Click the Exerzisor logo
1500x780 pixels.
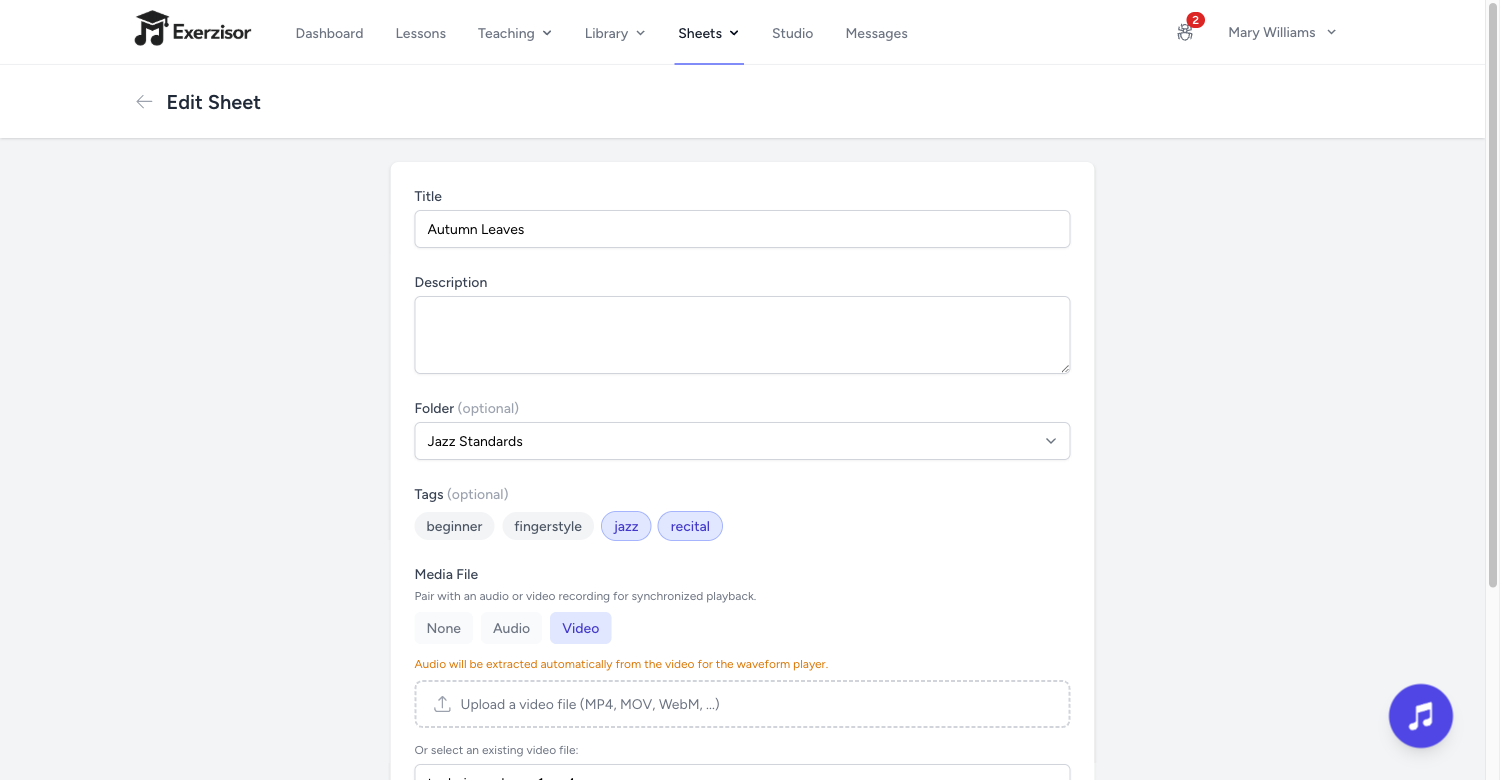[x=193, y=30]
